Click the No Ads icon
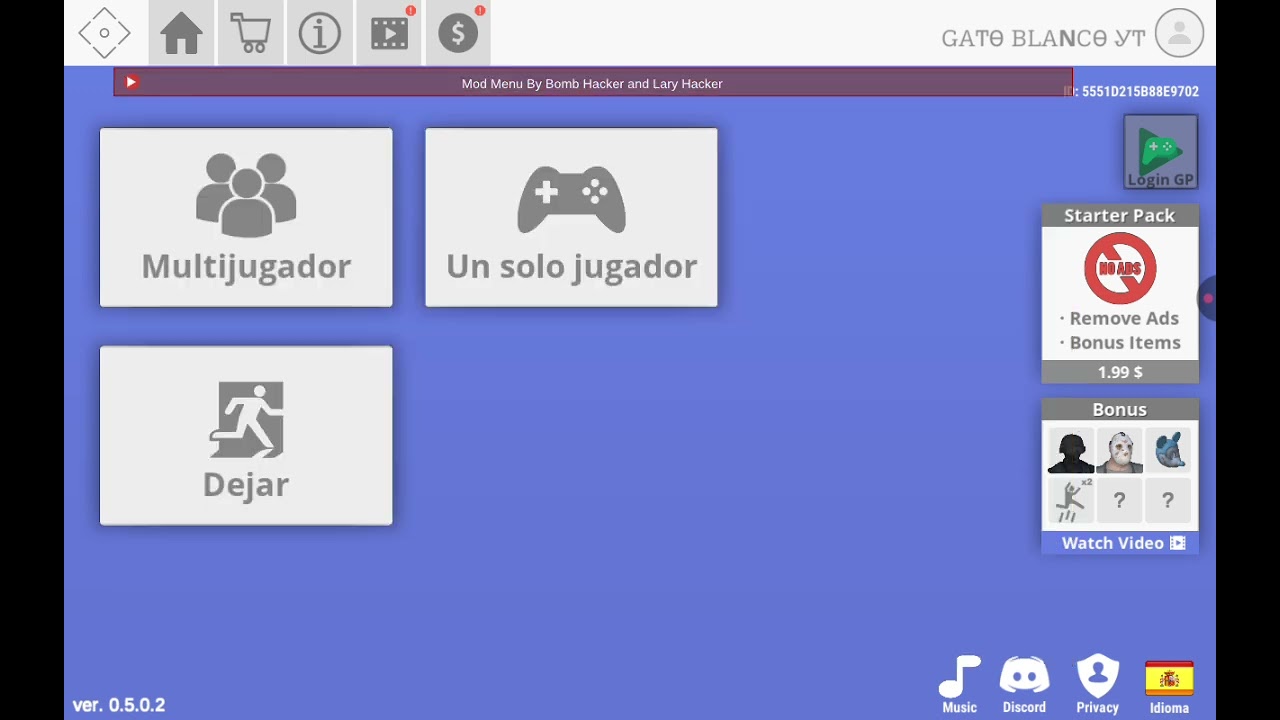The image size is (1280, 720). point(1120,268)
